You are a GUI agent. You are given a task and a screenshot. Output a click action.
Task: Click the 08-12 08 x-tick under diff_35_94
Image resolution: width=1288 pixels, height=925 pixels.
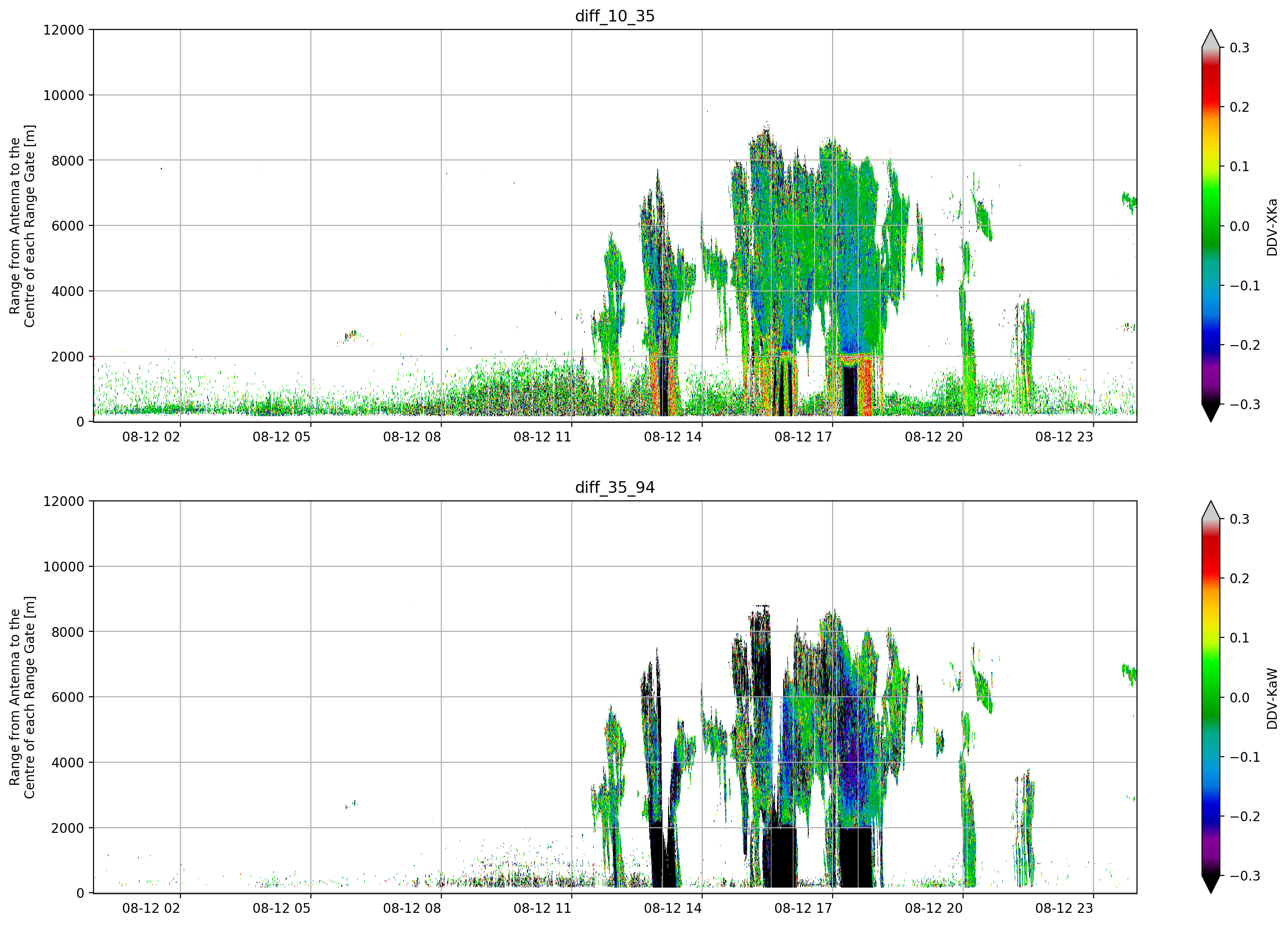(x=412, y=909)
